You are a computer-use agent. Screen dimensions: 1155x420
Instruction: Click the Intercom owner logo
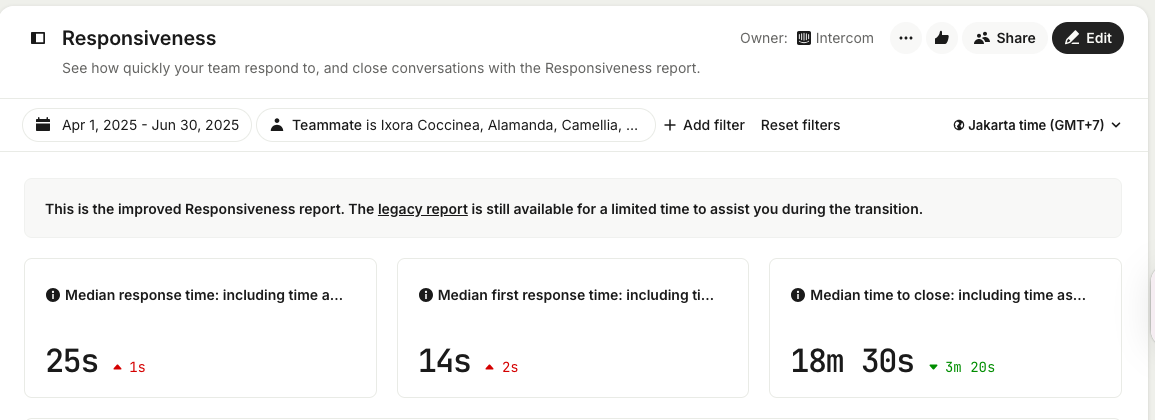click(803, 38)
